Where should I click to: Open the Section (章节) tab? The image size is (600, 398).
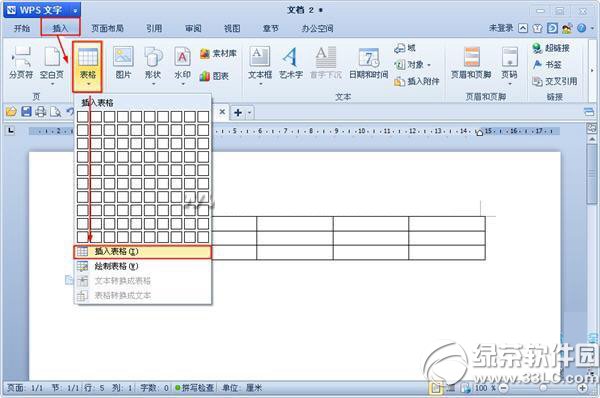click(271, 28)
